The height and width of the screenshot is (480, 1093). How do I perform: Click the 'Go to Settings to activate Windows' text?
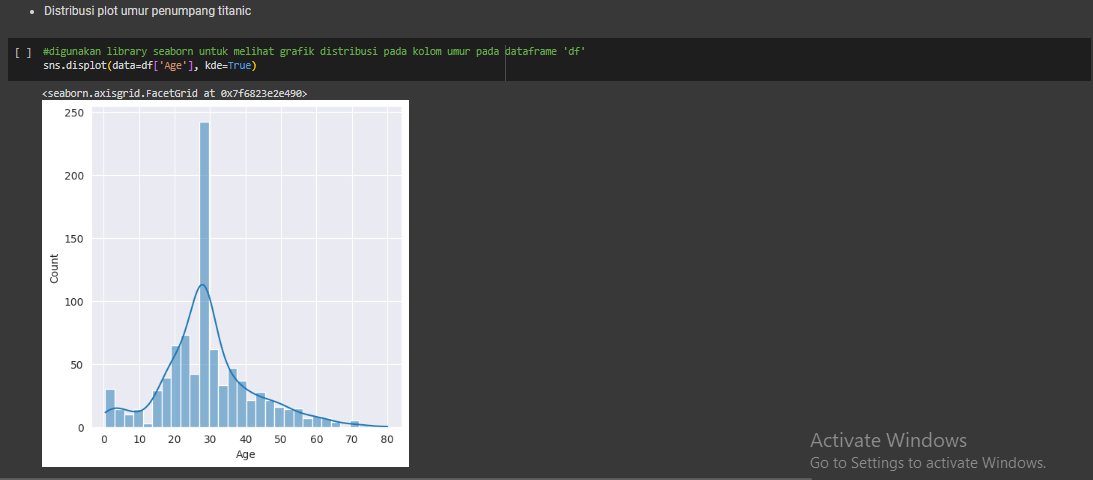(927, 463)
